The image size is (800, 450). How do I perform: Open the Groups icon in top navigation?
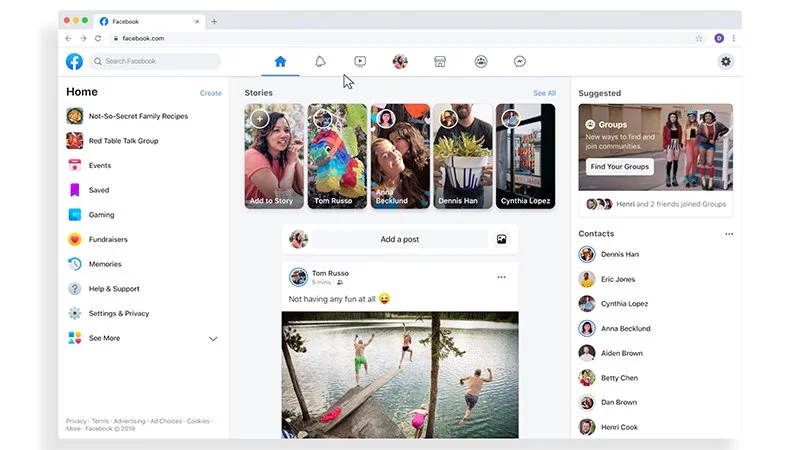[481, 62]
